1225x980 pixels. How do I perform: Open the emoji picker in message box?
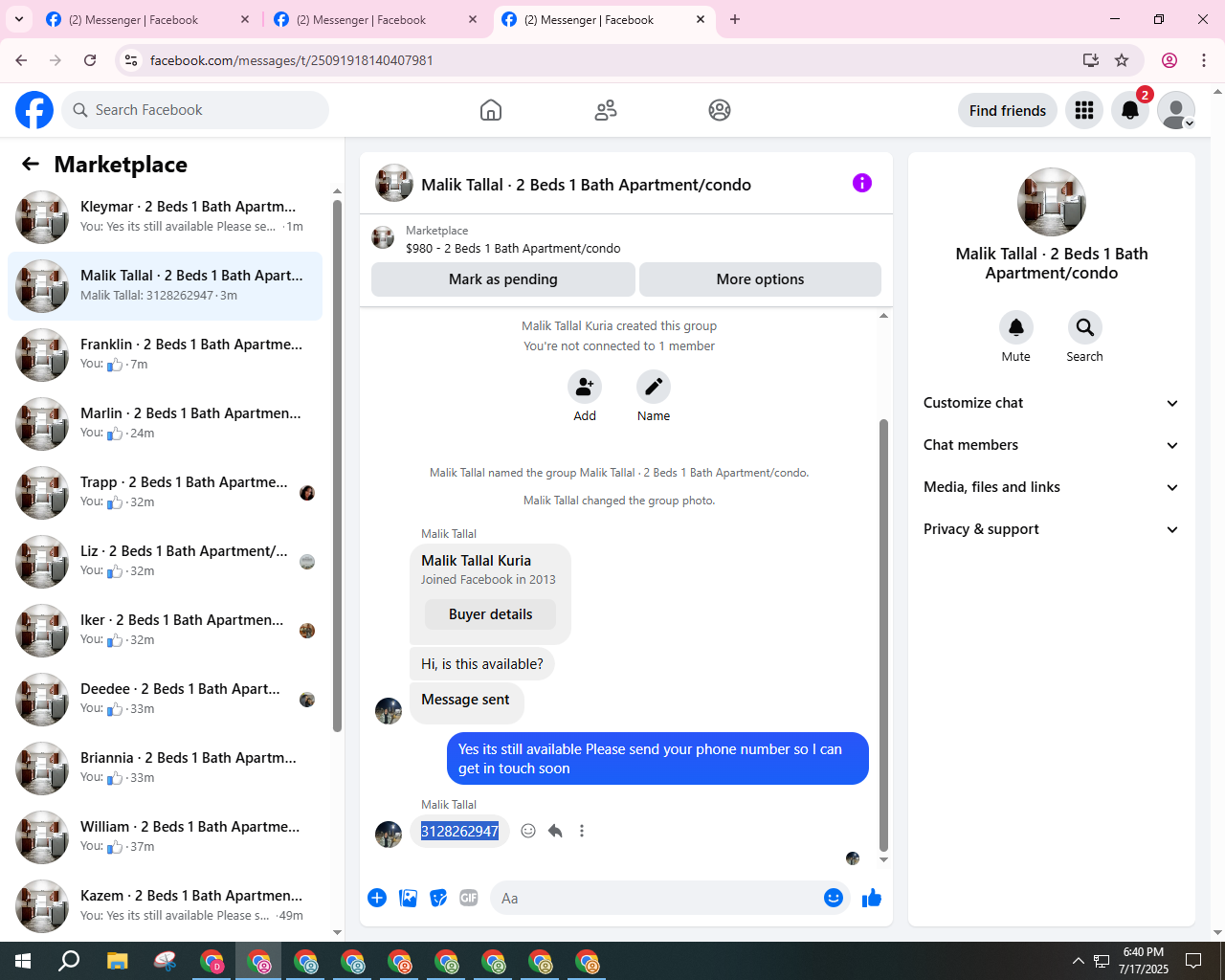pyautogui.click(x=834, y=898)
